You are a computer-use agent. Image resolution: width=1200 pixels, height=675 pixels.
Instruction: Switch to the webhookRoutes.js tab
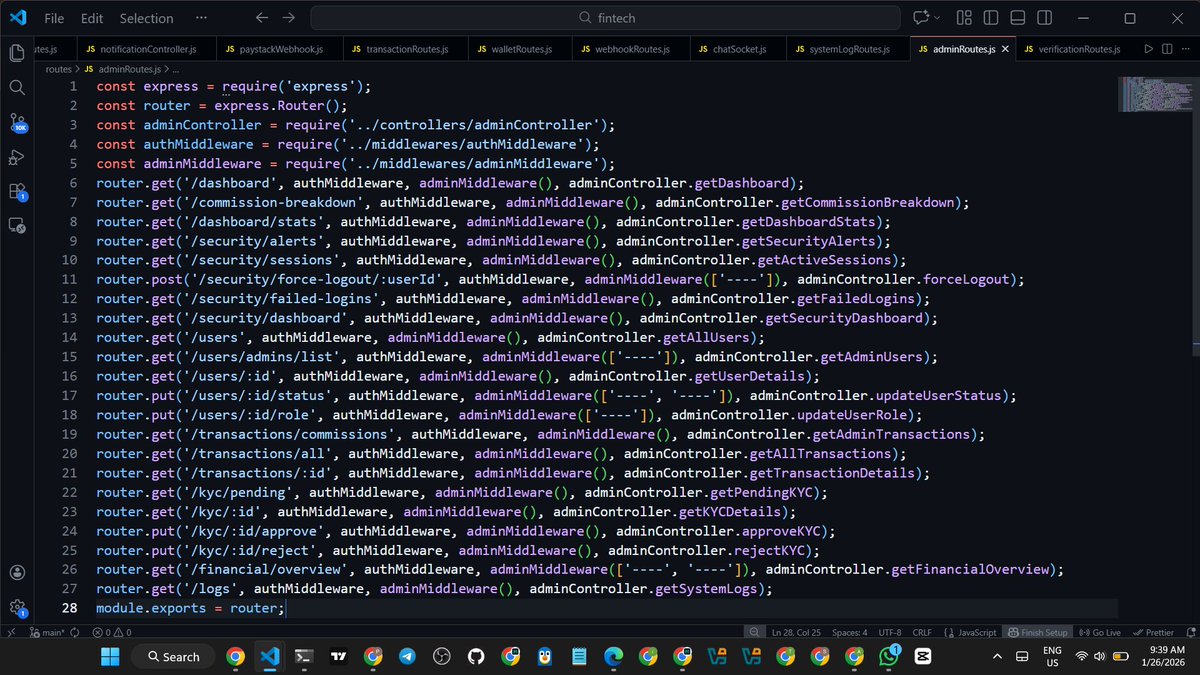630,49
